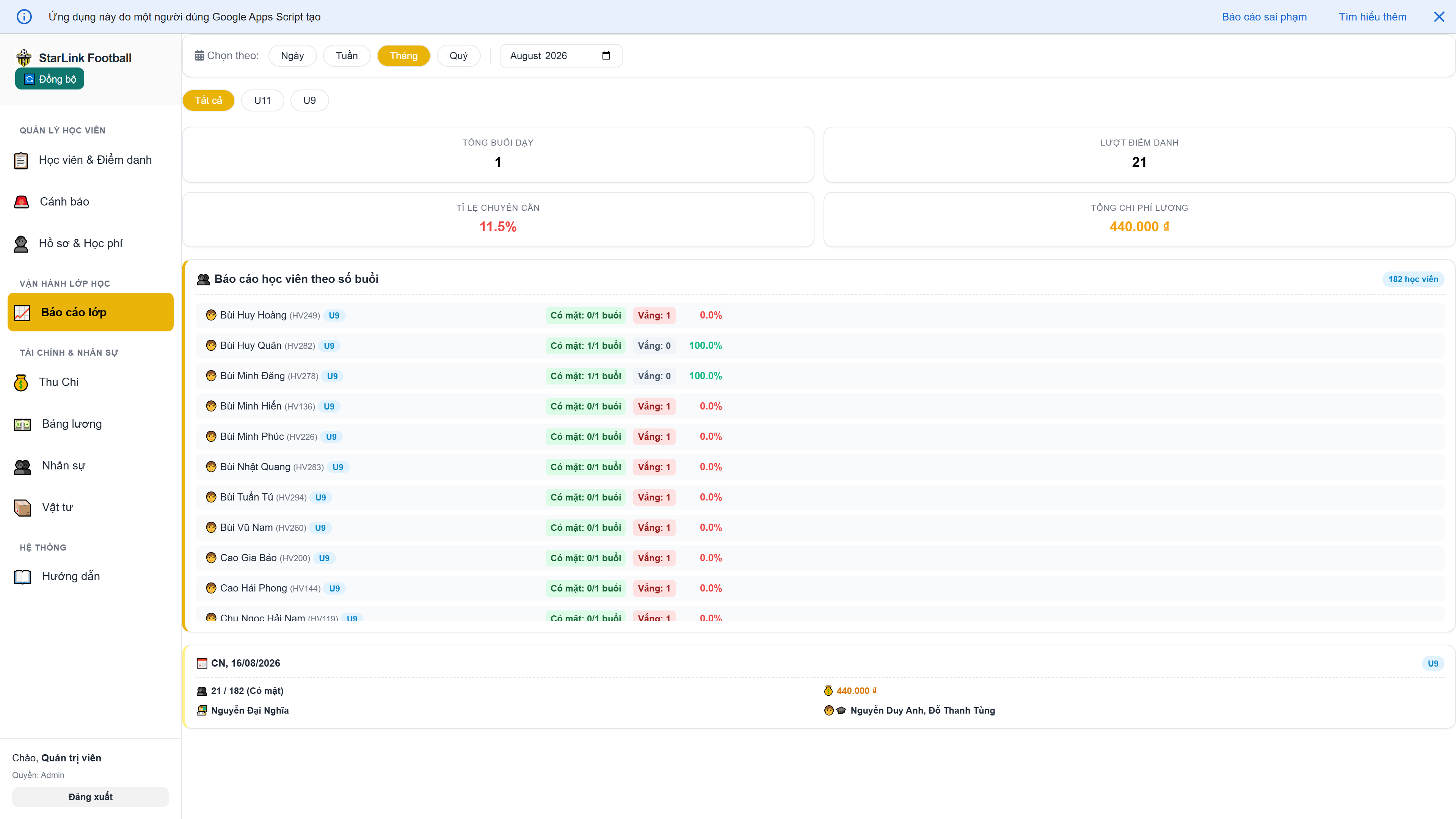Click the 21 / 182 (Có mặt) text
Viewport: 1456px width, 819px height.
[x=247, y=691]
